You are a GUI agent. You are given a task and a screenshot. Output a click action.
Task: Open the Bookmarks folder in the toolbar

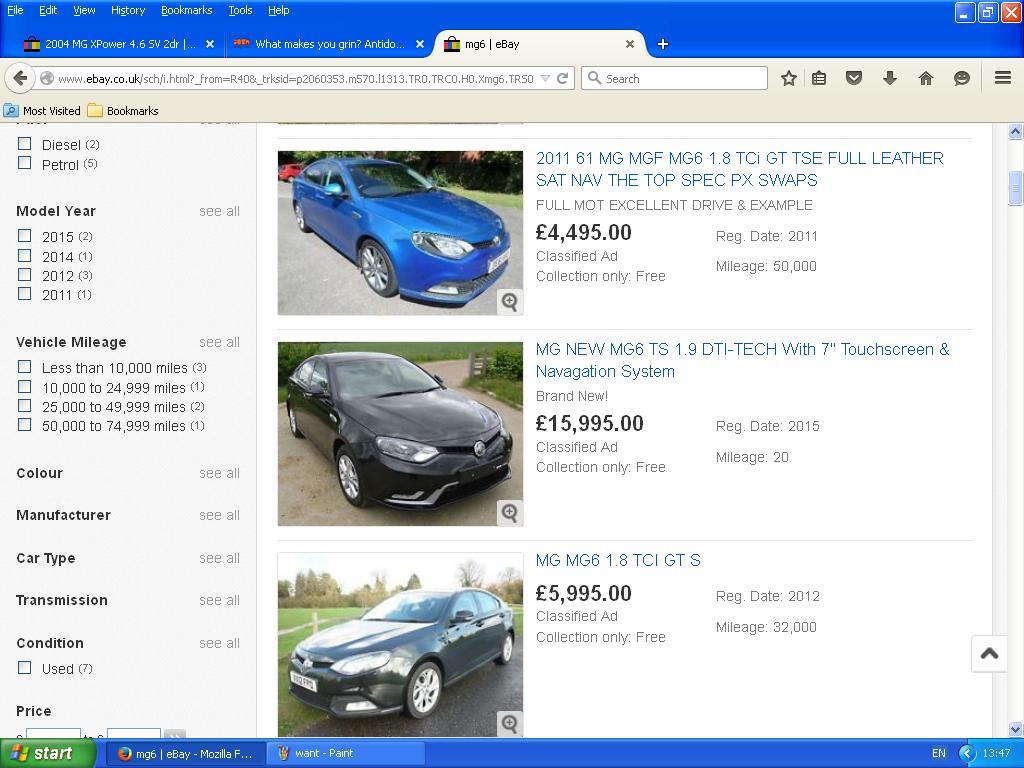(123, 110)
